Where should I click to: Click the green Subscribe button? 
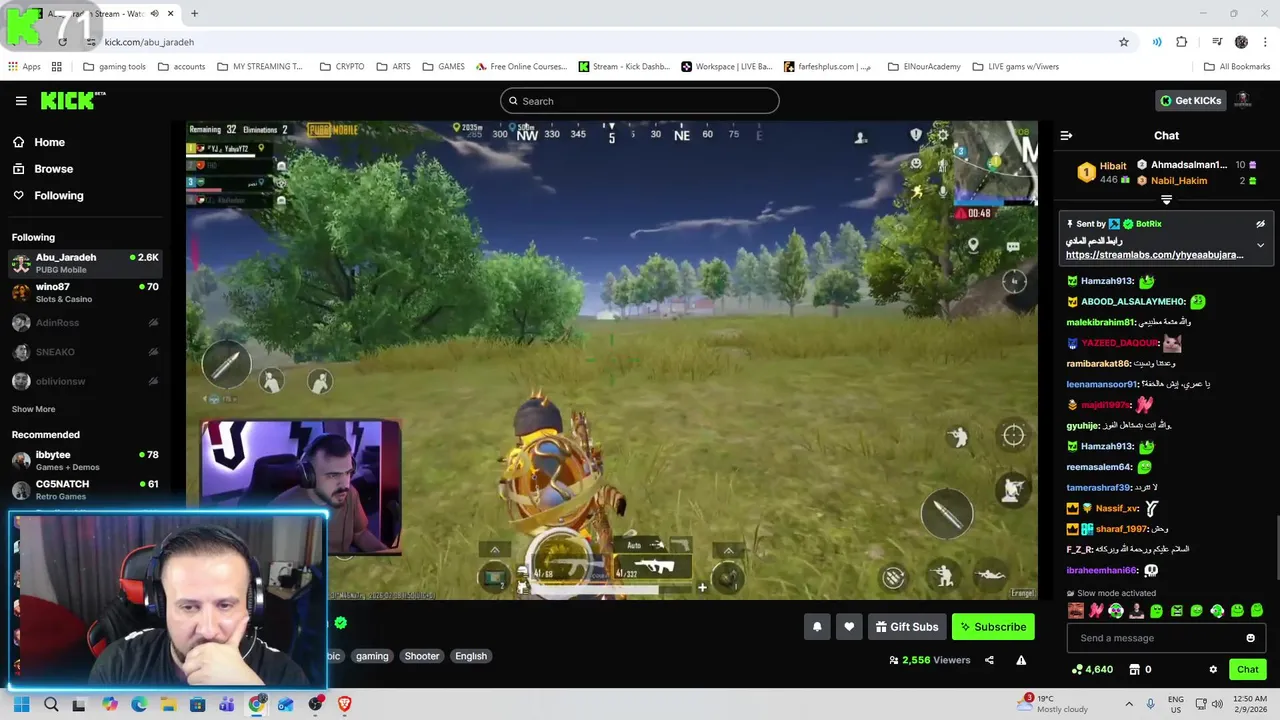(993, 627)
